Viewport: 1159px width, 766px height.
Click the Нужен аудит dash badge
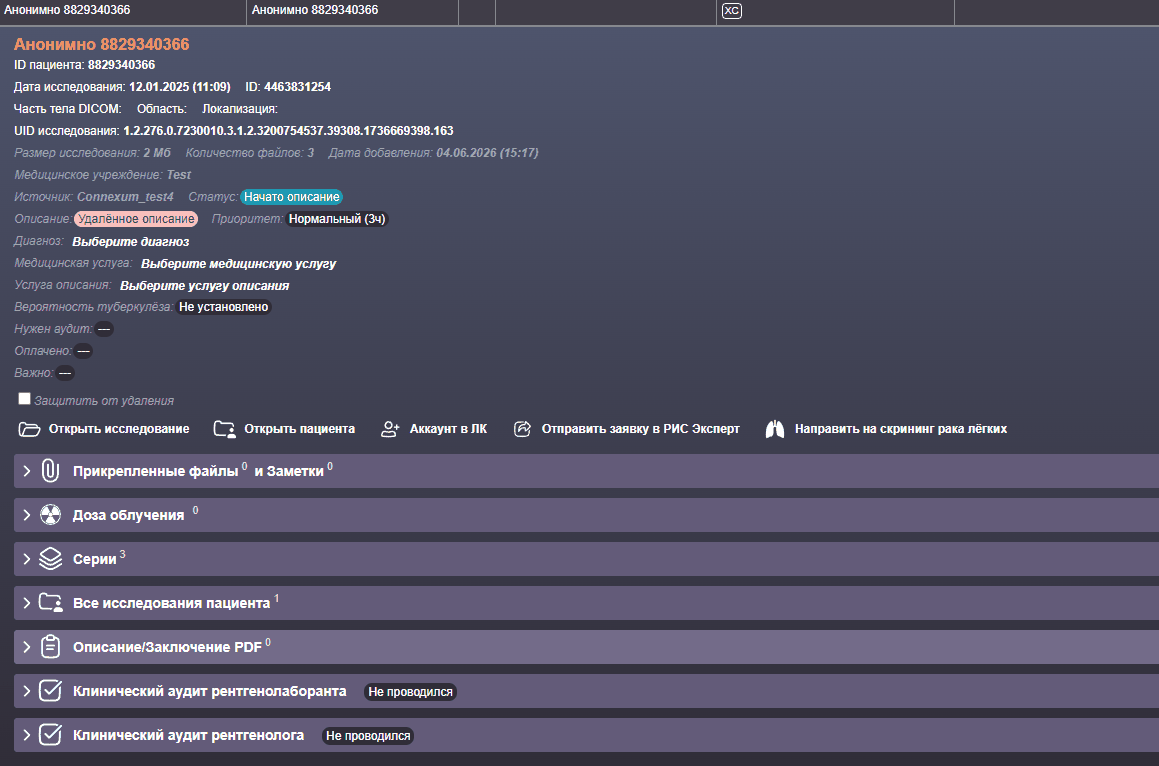[x=104, y=329]
